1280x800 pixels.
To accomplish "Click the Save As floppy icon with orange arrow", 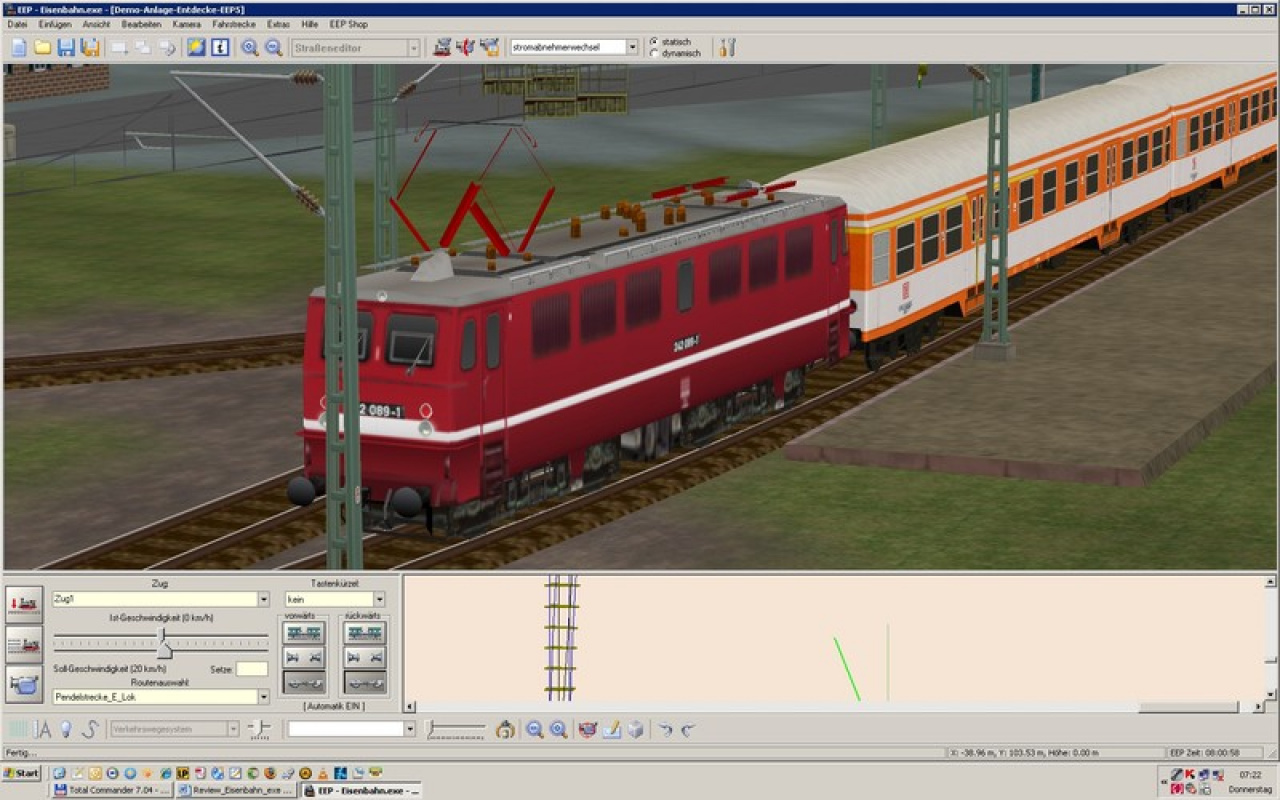I will coord(90,47).
